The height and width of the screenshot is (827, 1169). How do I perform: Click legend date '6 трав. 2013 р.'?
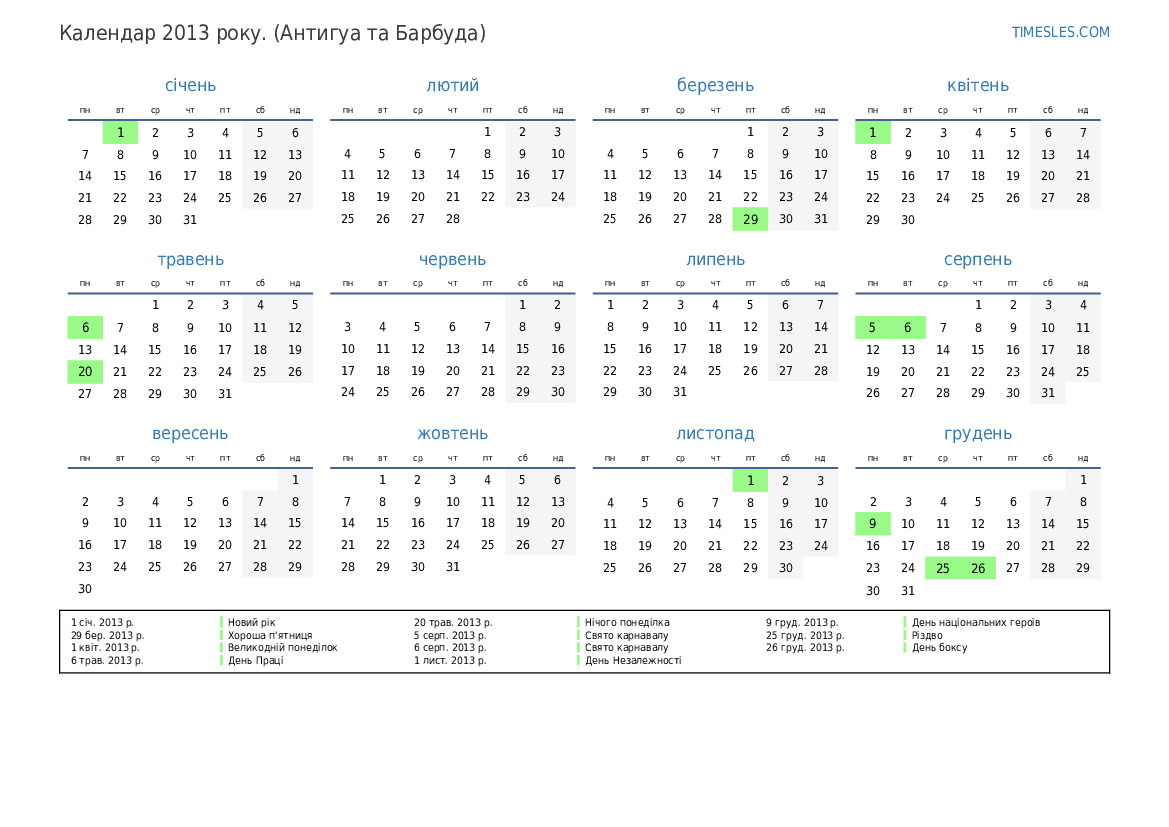point(107,660)
